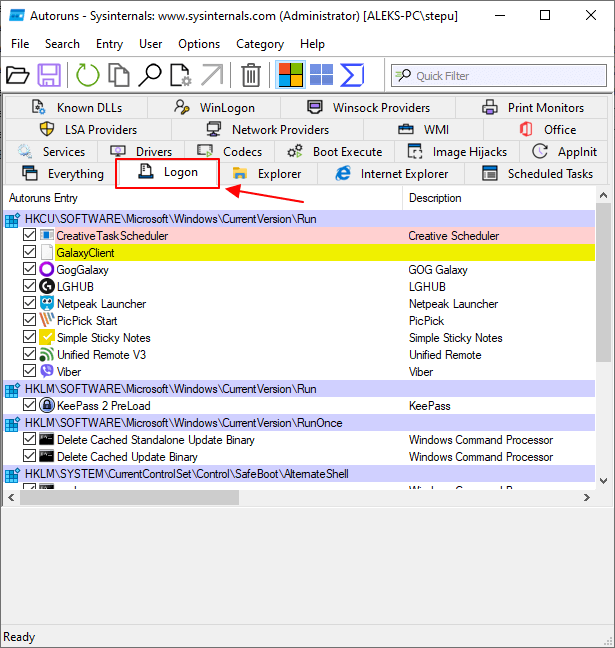Click the Delete trash can icon
The height and width of the screenshot is (648, 615).
coord(251,75)
